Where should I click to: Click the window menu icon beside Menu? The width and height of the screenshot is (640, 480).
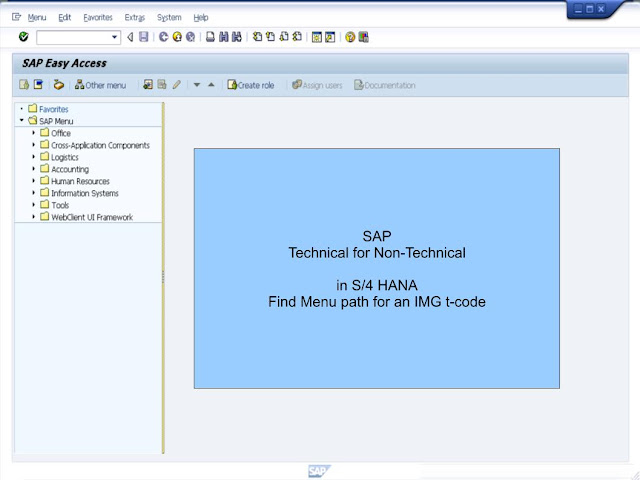[16, 17]
